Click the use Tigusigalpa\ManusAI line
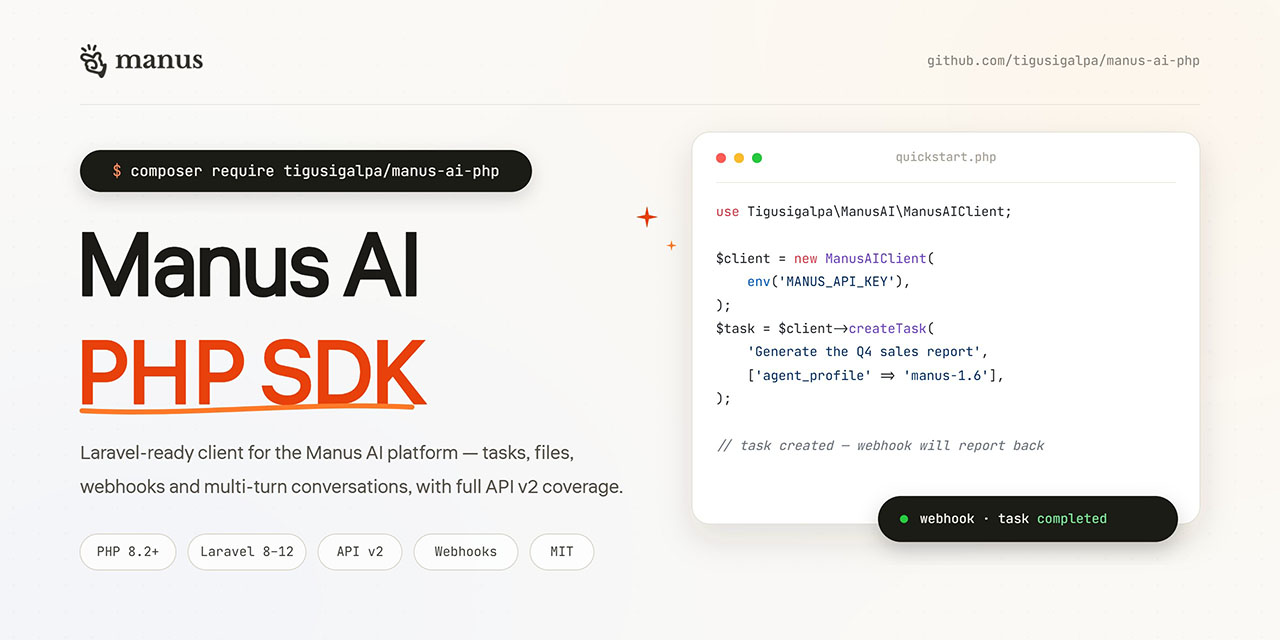This screenshot has height=640, width=1280. coord(864,212)
